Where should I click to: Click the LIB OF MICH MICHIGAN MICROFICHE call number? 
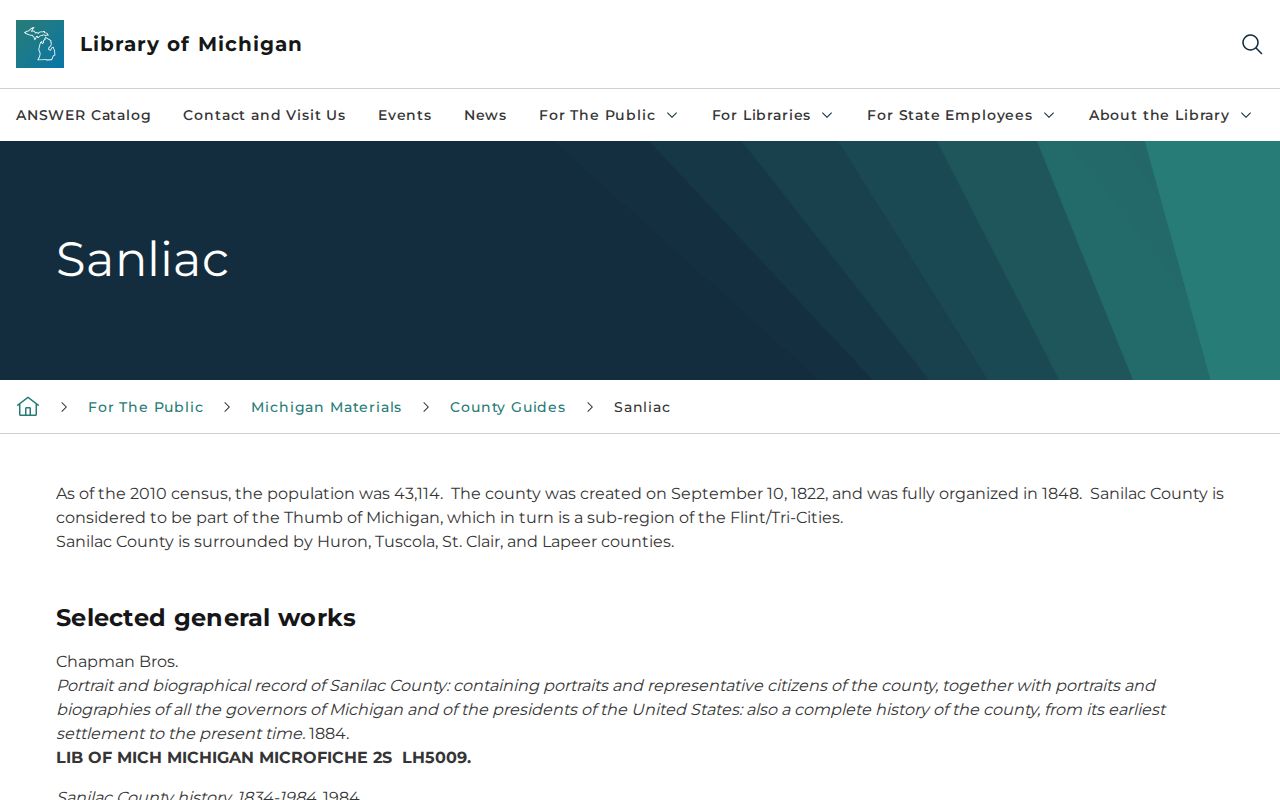tap(263, 757)
